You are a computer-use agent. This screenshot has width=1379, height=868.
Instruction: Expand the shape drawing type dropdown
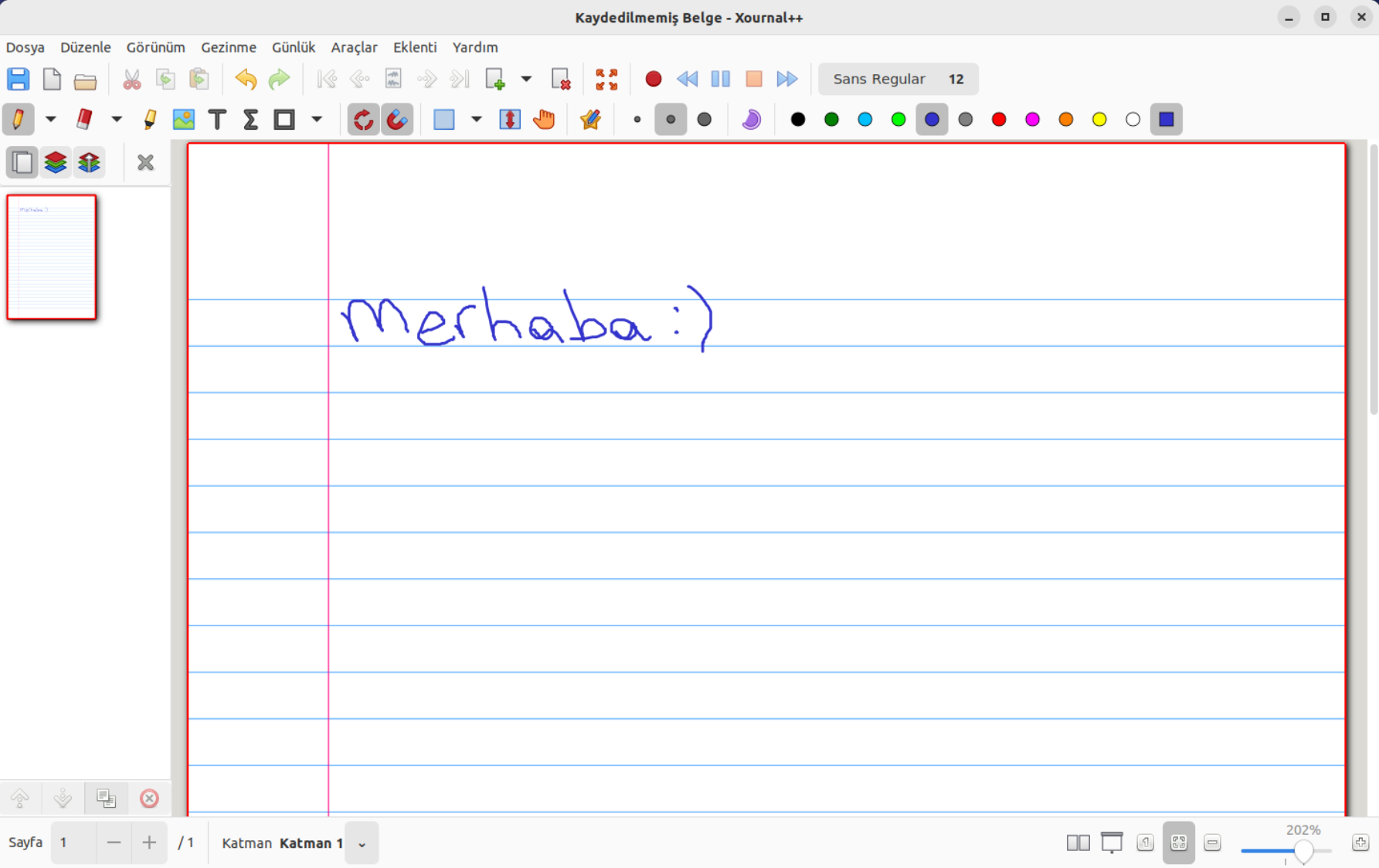click(317, 120)
